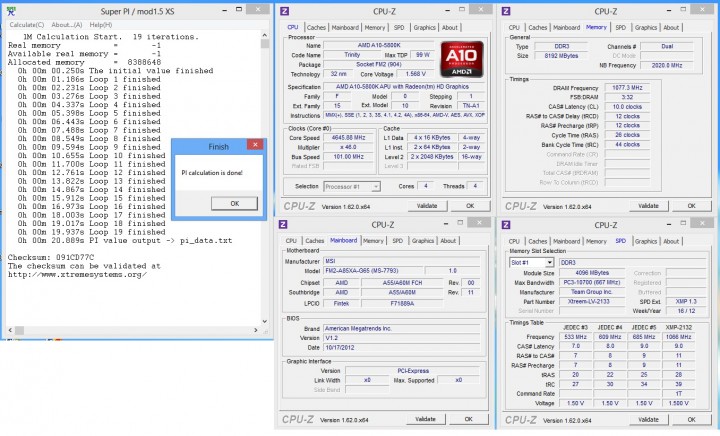Switch to Mainboard tab in the CPU window
Viewport: 720px width, 436px height.
[x=345, y=28]
